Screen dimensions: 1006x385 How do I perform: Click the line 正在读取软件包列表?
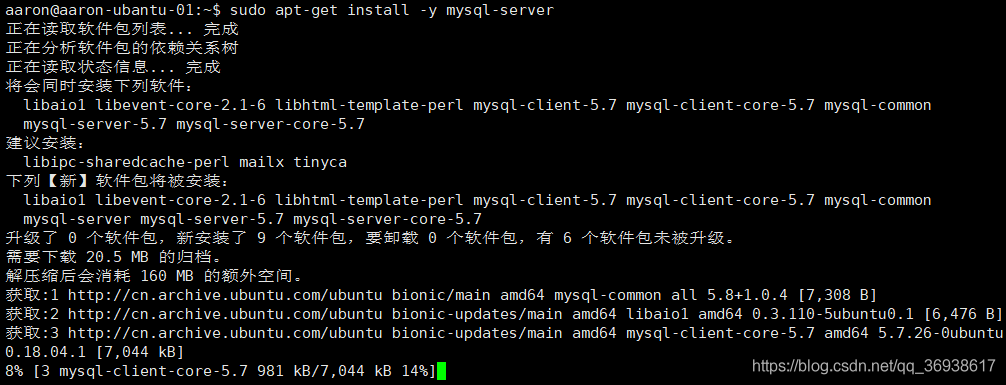pos(122,30)
